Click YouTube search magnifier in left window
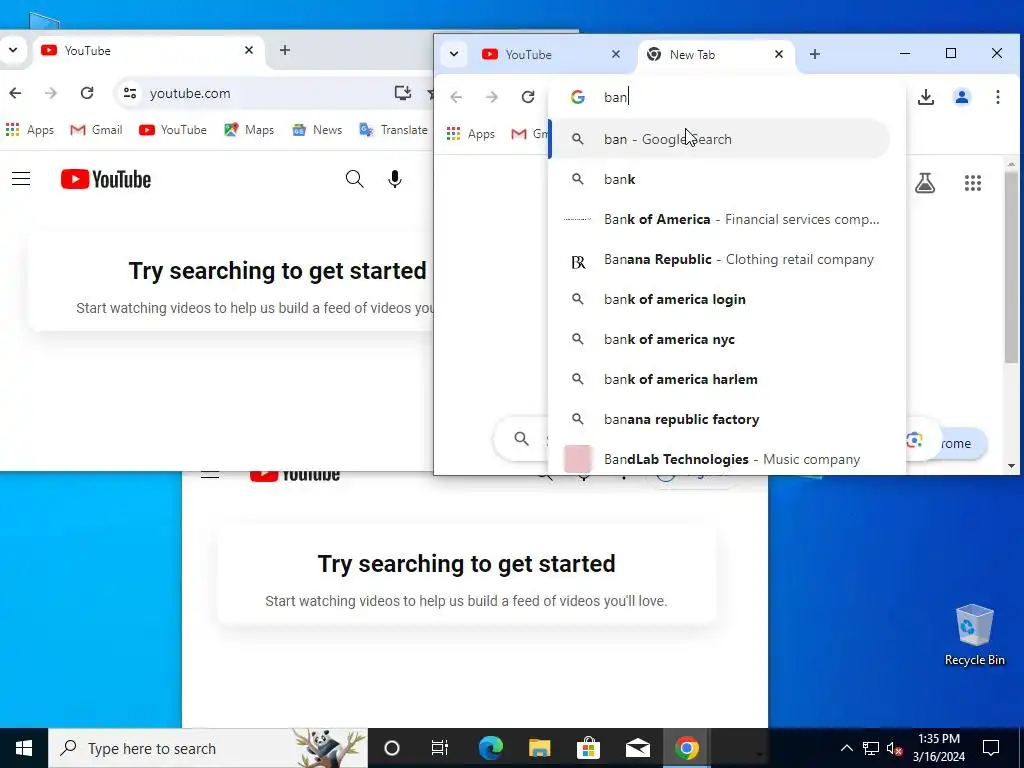 [x=355, y=179]
